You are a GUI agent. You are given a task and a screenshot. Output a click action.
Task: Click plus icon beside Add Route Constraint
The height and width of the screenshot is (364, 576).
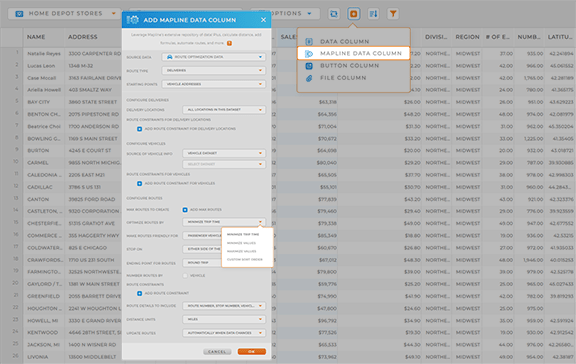point(140,293)
